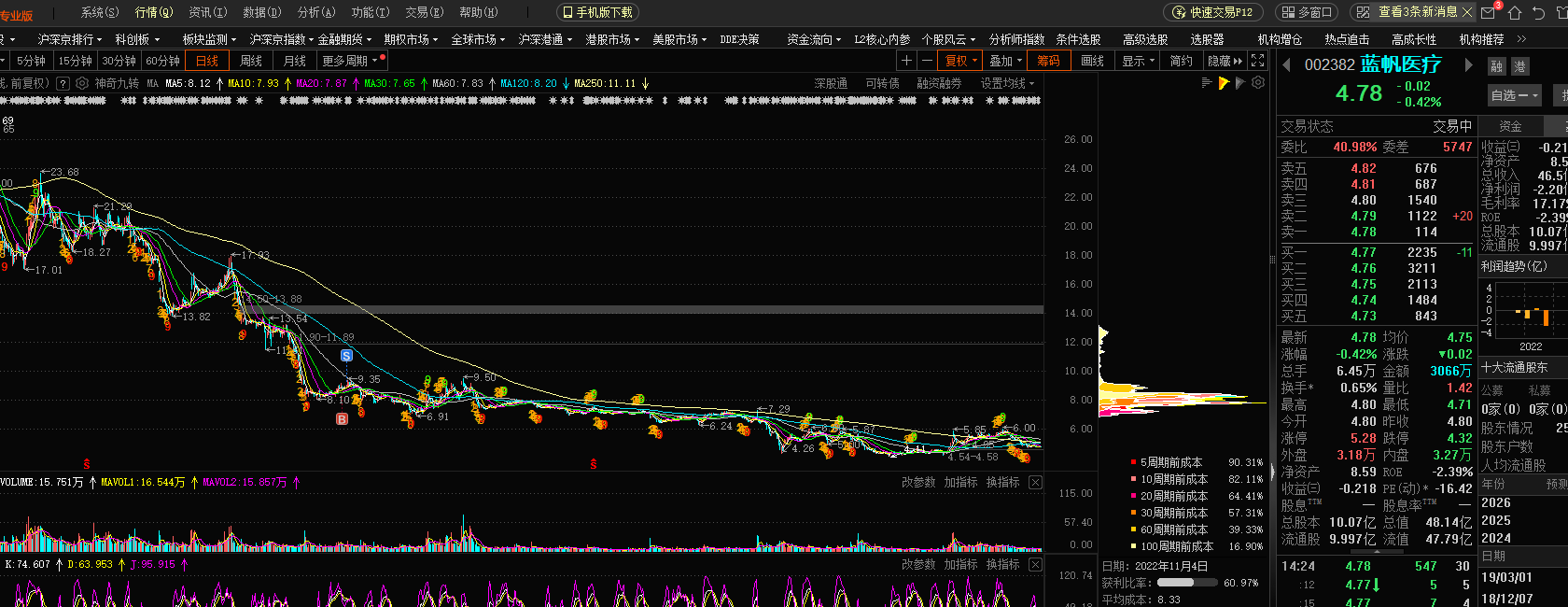Click the next stock right arrow
The width and height of the screenshot is (1568, 607).
[1468, 65]
